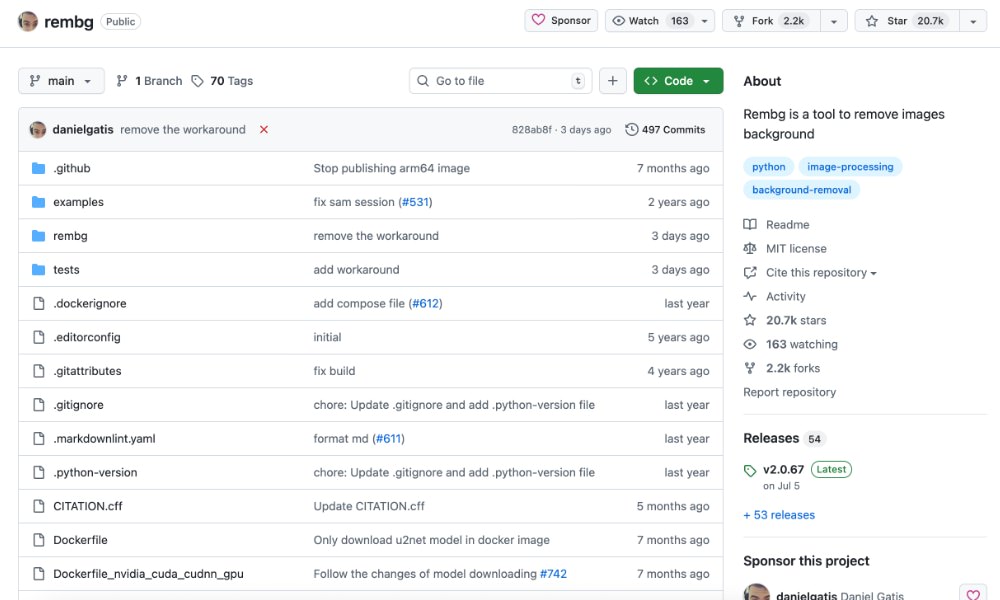Open the examples folder
Screen dimensions: 1000x600
point(78,202)
